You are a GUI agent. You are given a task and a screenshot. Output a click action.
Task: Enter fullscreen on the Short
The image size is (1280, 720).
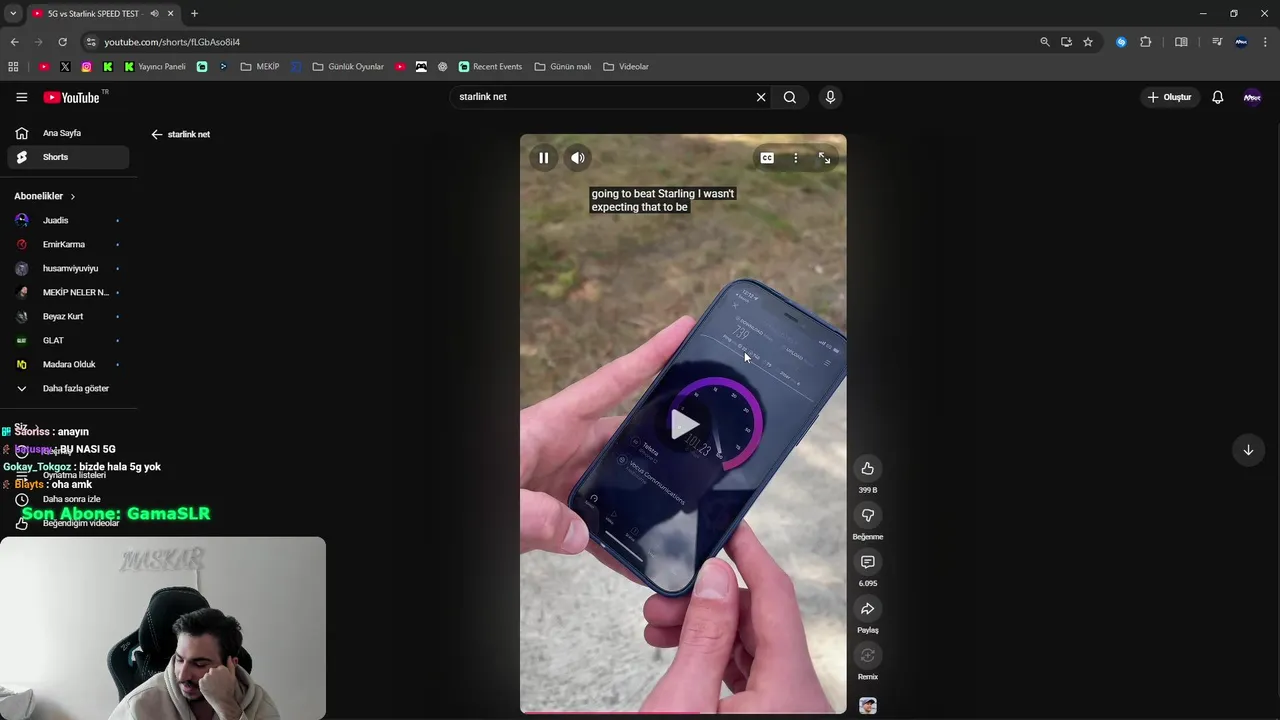[824, 158]
